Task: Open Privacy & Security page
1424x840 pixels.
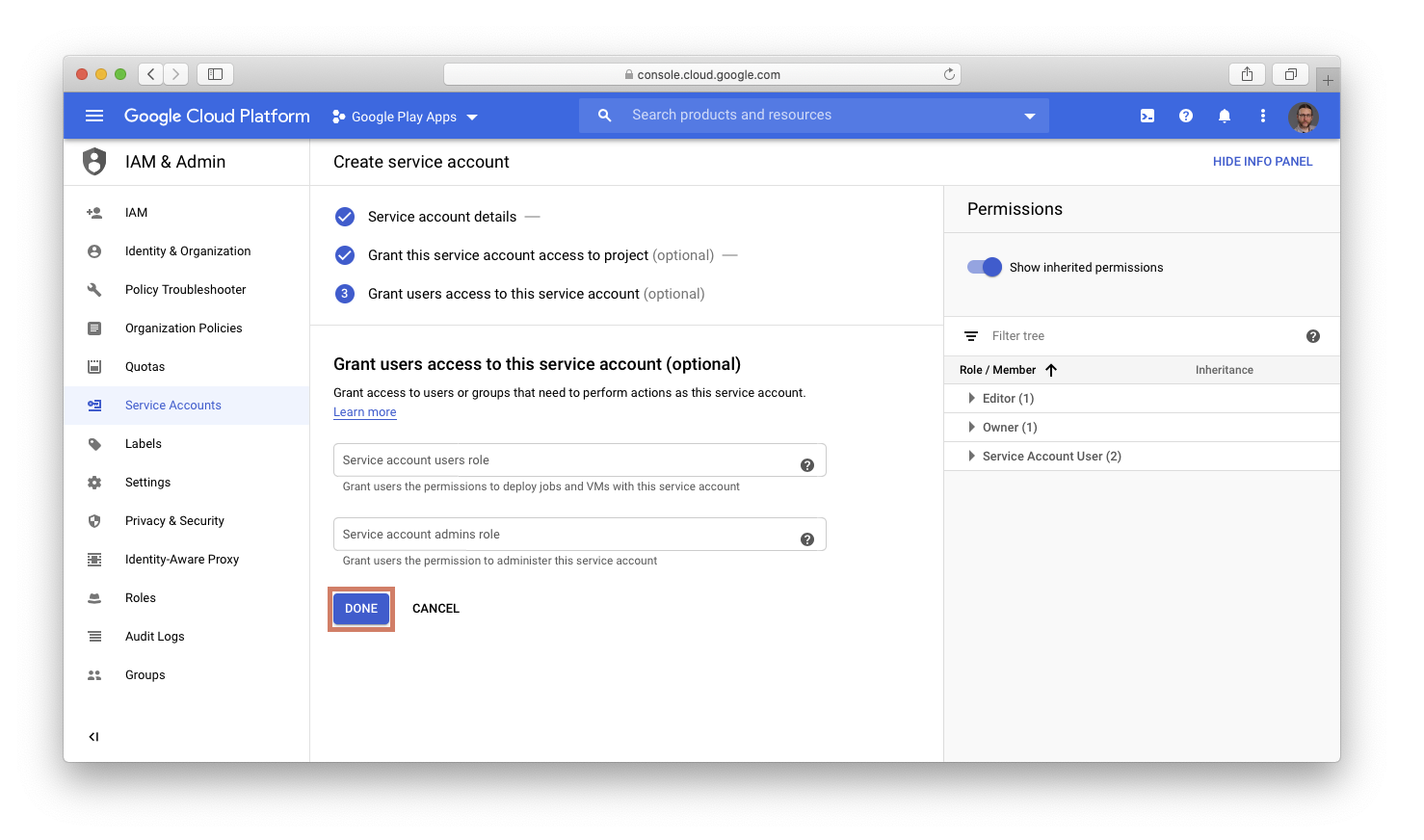Action: pyautogui.click(x=174, y=521)
